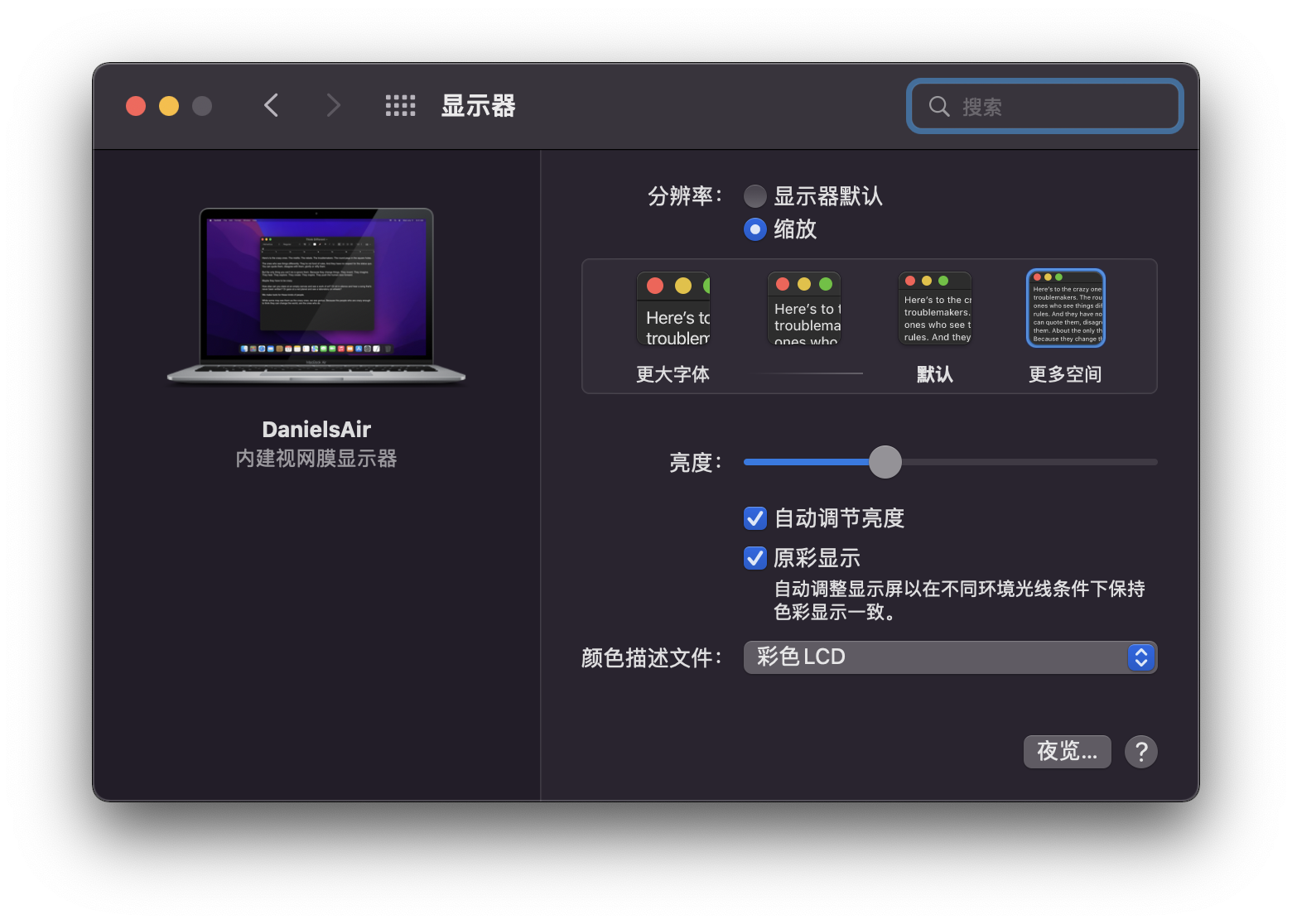Click the 亮度 brightness slider knob

tap(885, 462)
